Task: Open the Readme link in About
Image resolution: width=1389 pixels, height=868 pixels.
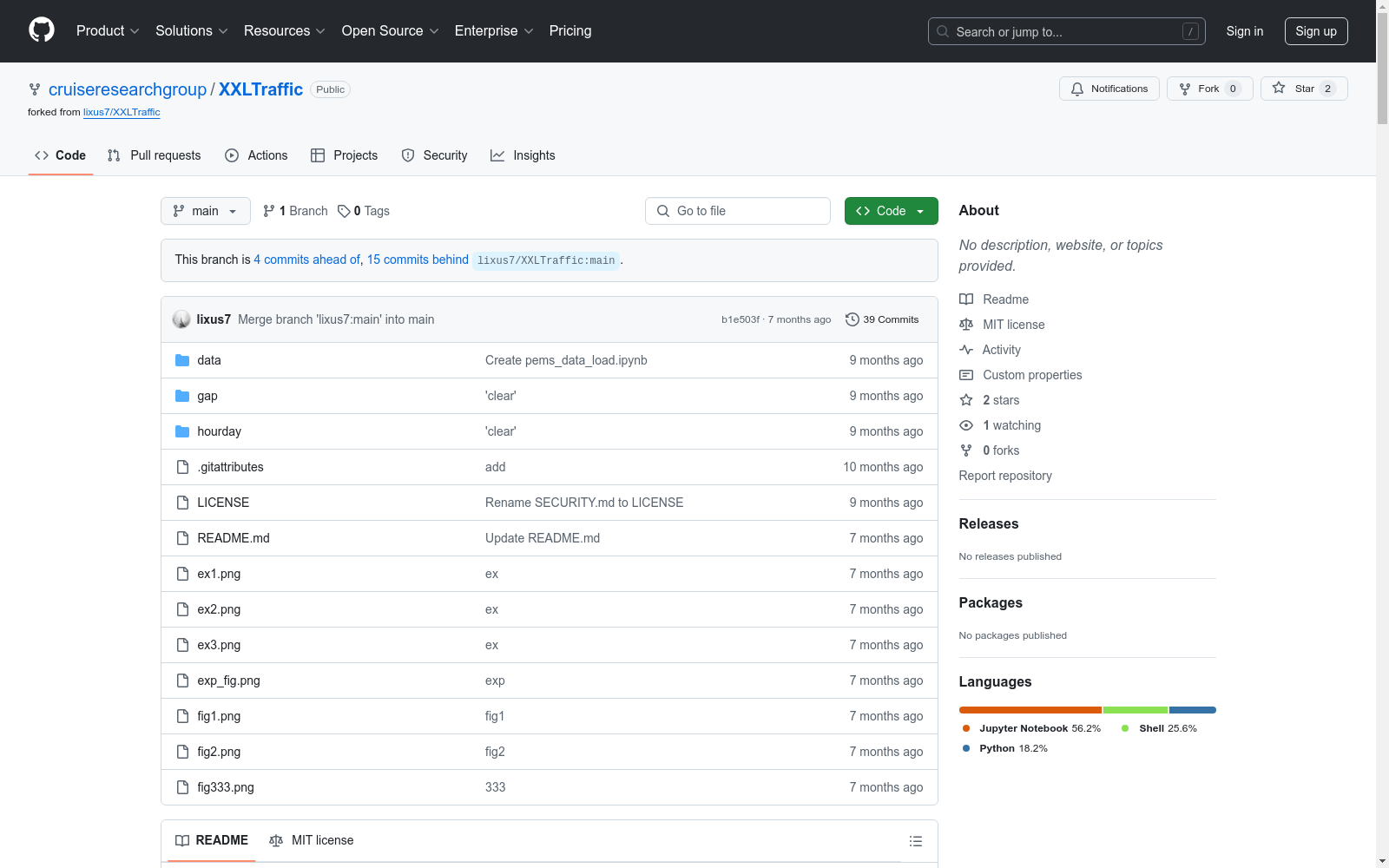Action: (x=994, y=299)
